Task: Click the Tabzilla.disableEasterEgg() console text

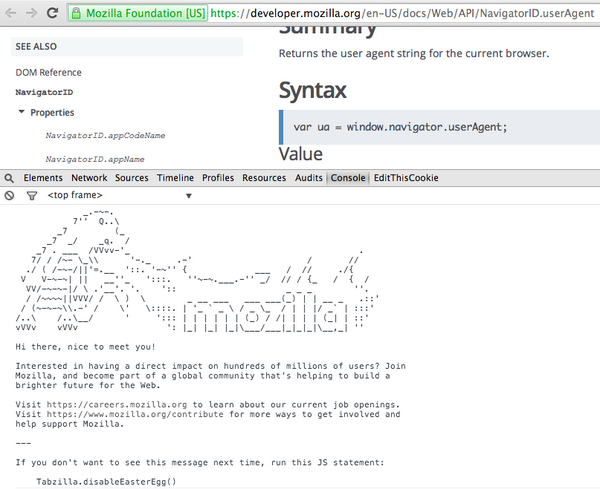Action: (x=106, y=482)
